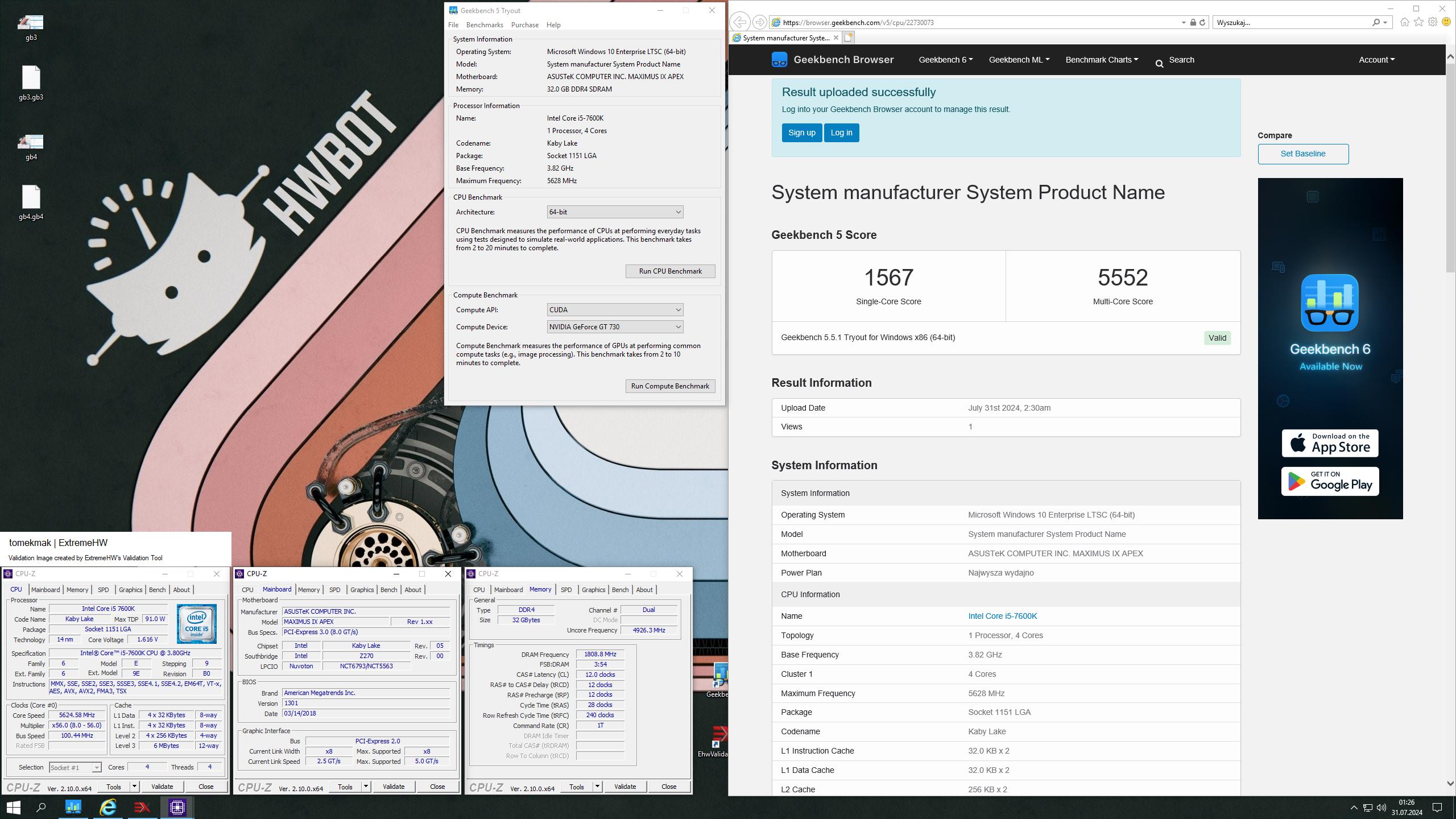Switch to Geekbench app in taskbar

pyautogui.click(x=73, y=807)
